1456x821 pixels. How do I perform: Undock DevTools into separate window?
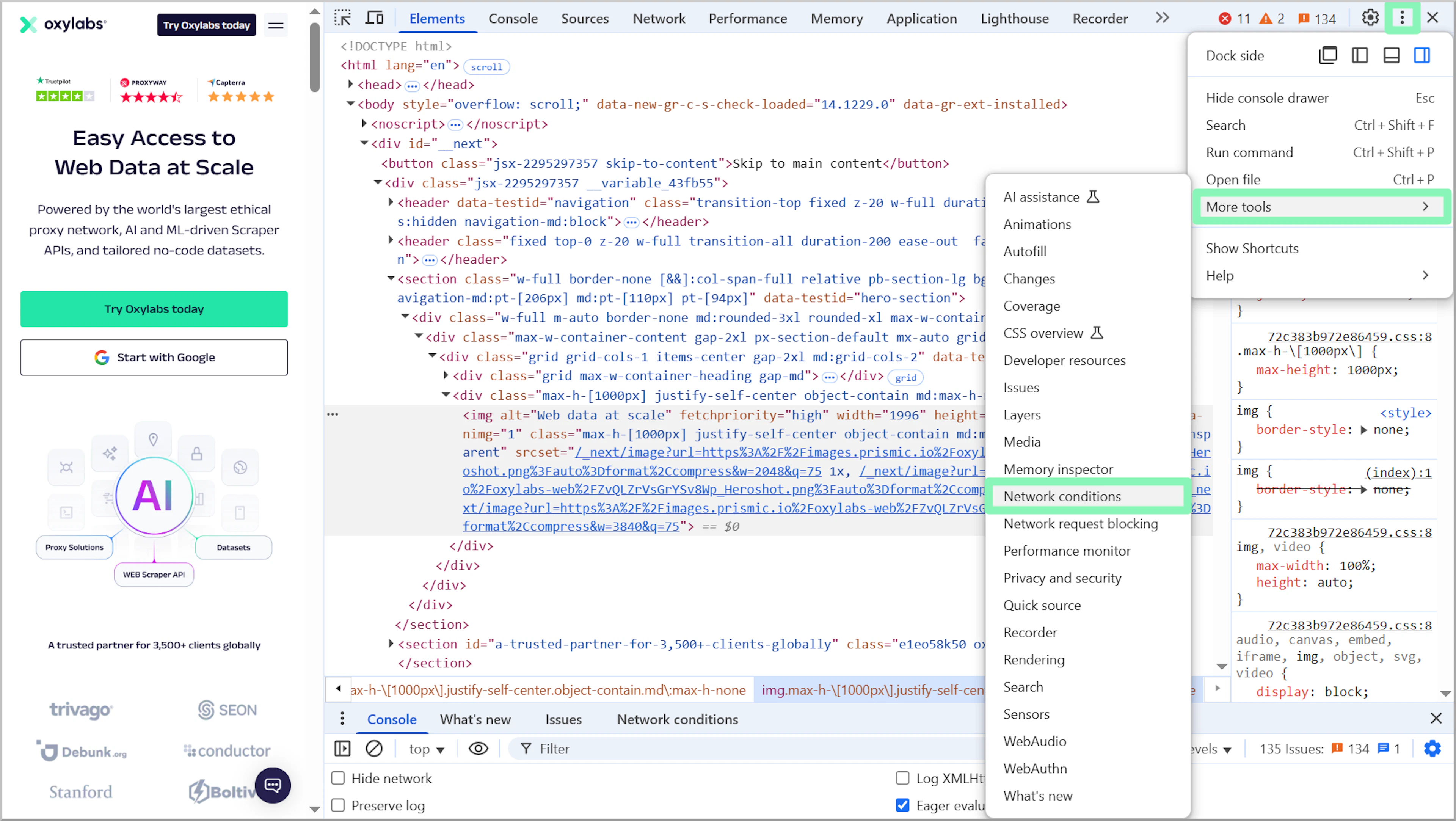click(x=1328, y=55)
